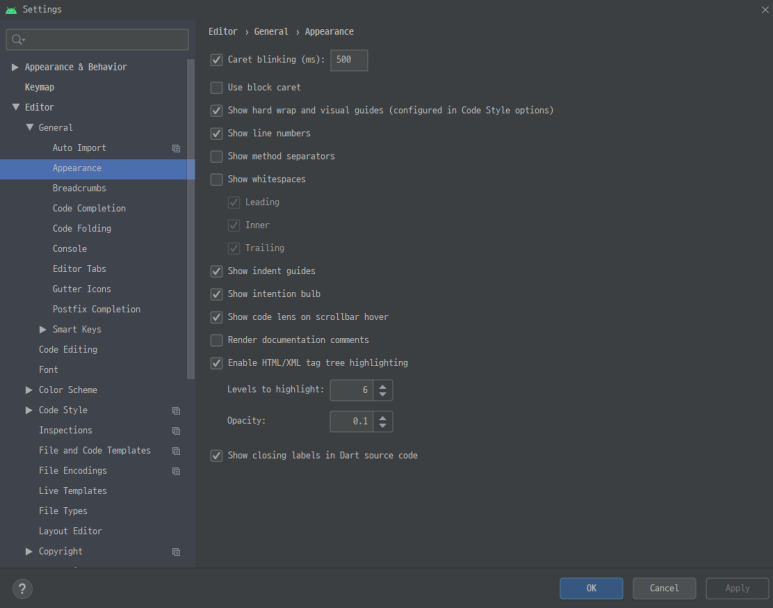773x608 pixels.
Task: Click the project-level icon beside Copyright
Action: [x=176, y=552]
